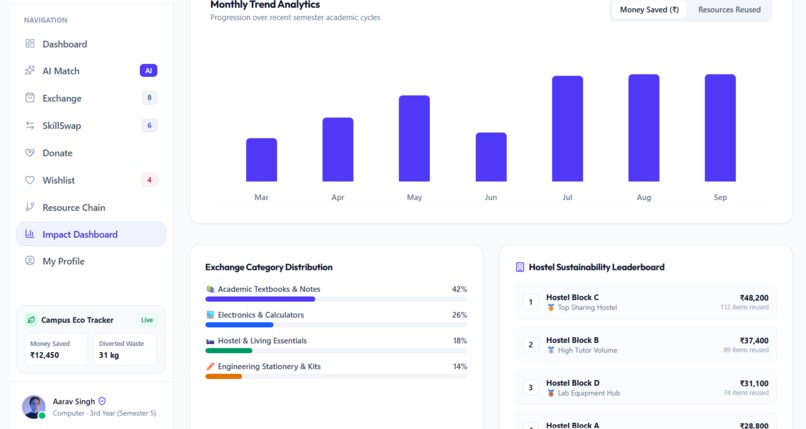Click the May bar in trend chart

pos(414,138)
